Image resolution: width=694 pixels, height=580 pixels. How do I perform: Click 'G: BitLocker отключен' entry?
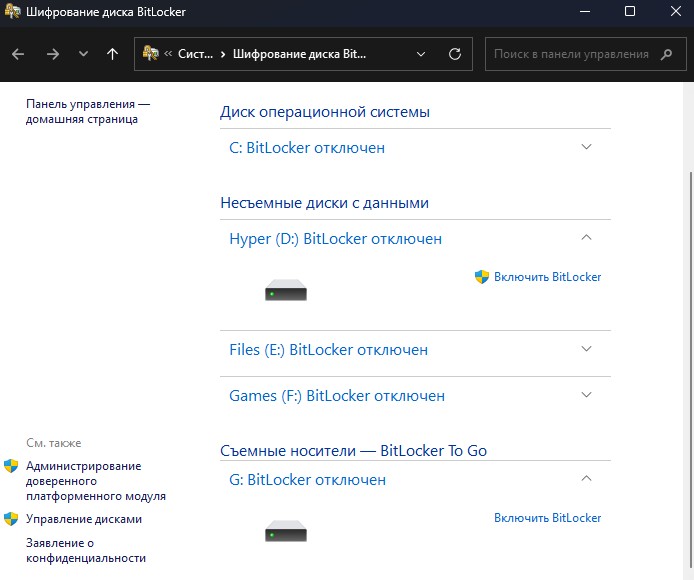[x=307, y=479]
